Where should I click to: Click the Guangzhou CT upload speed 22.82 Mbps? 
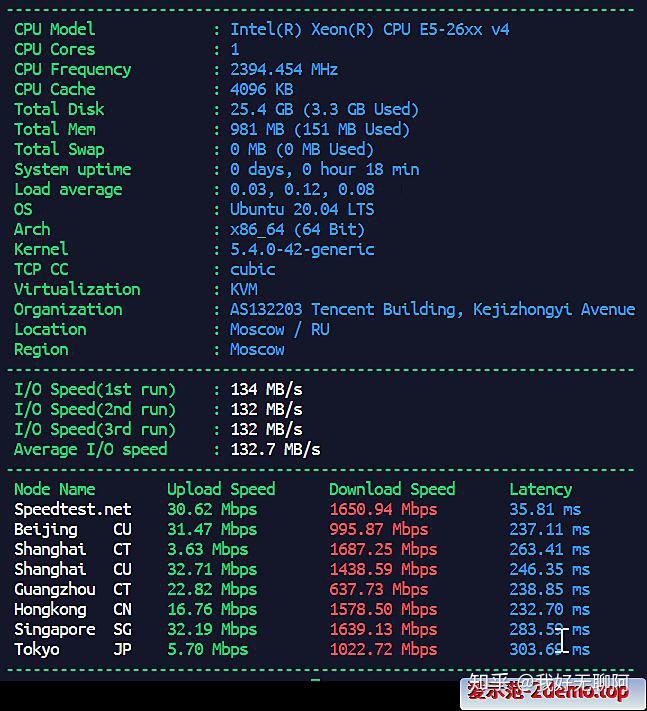point(212,589)
